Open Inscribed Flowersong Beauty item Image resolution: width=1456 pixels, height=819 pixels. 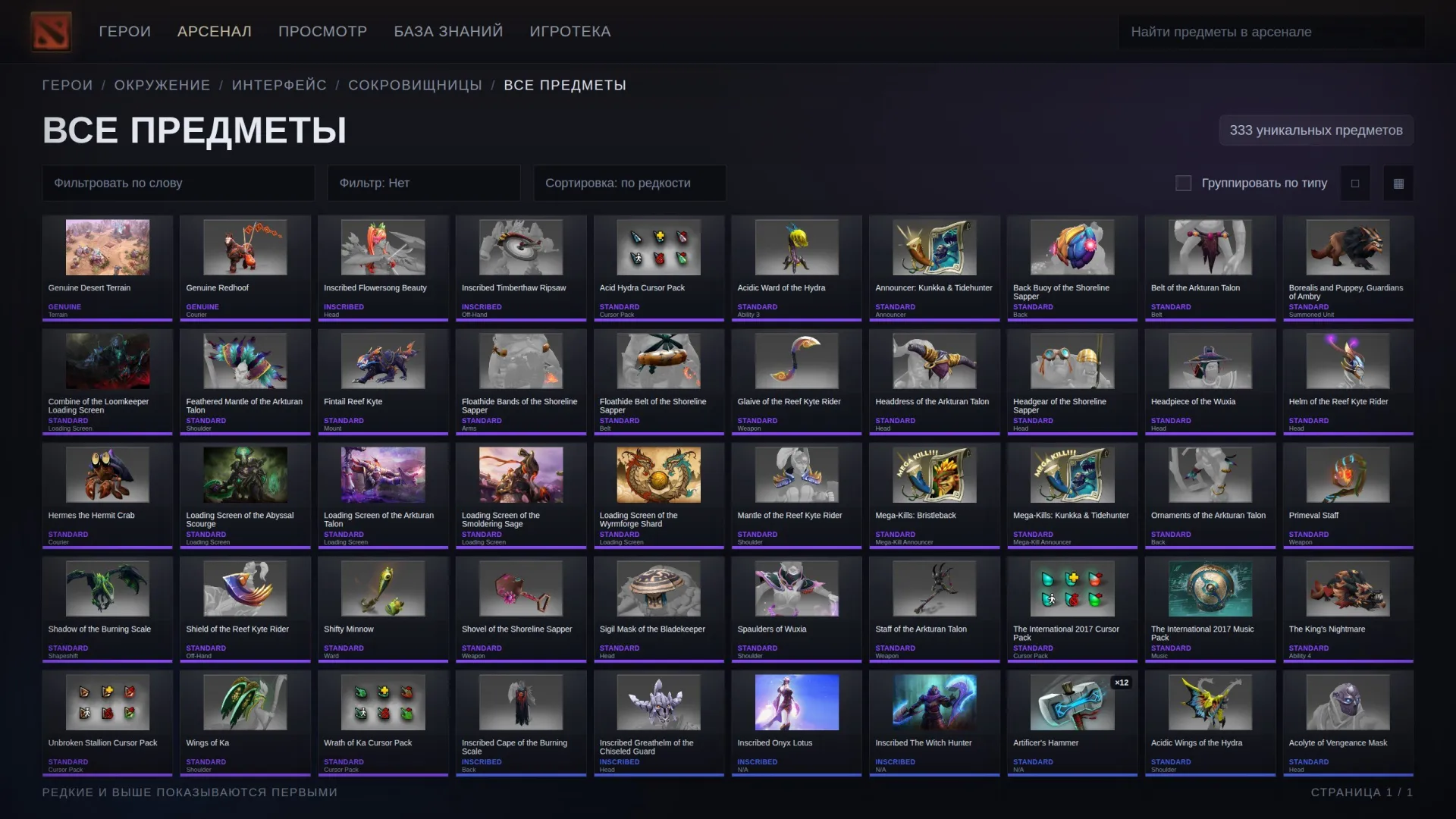(x=383, y=268)
